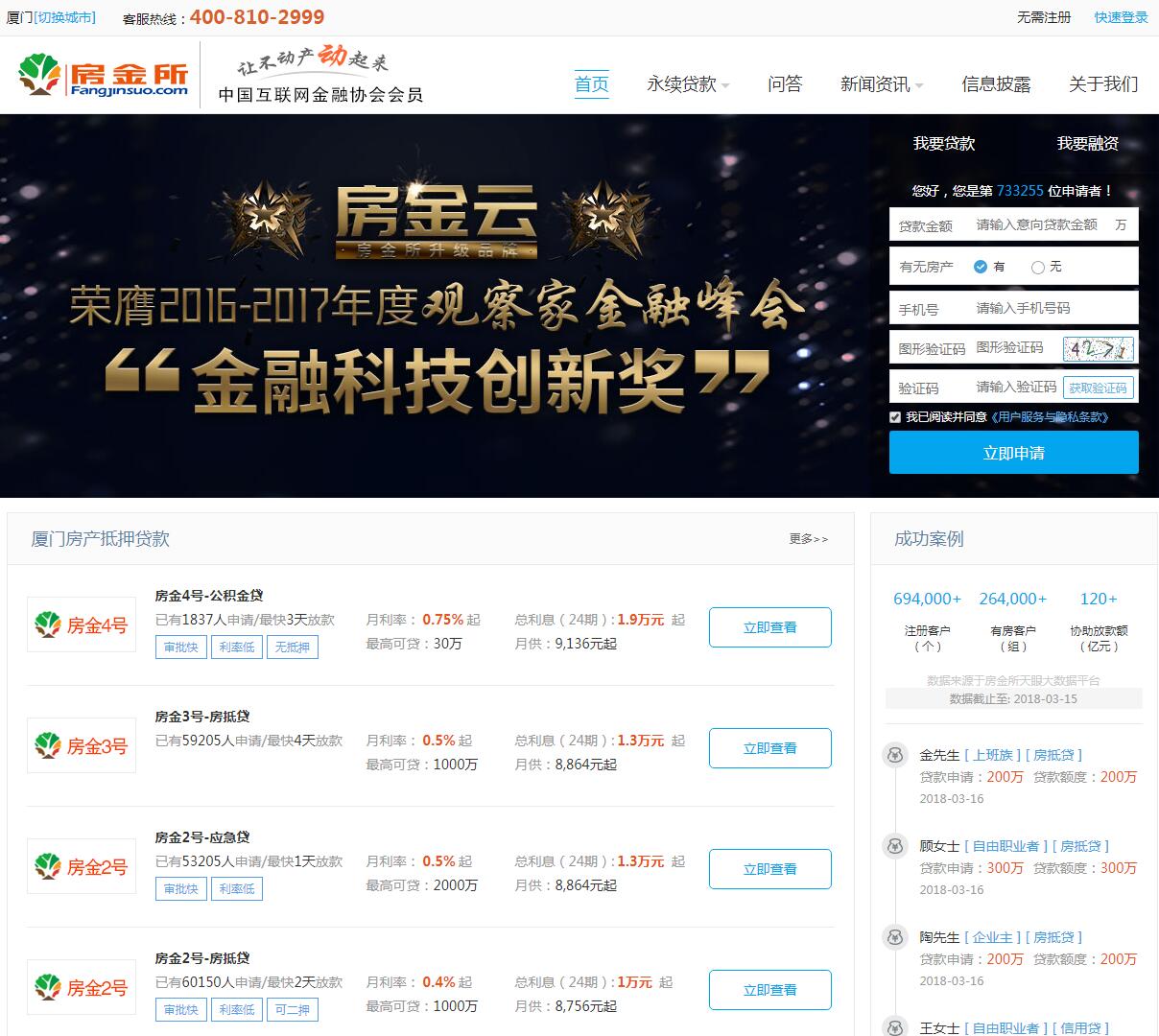1159x1036 pixels.
Task: Click the 可二押 tag on the 房金2号-房抵贷 row
Action: click(x=292, y=1010)
